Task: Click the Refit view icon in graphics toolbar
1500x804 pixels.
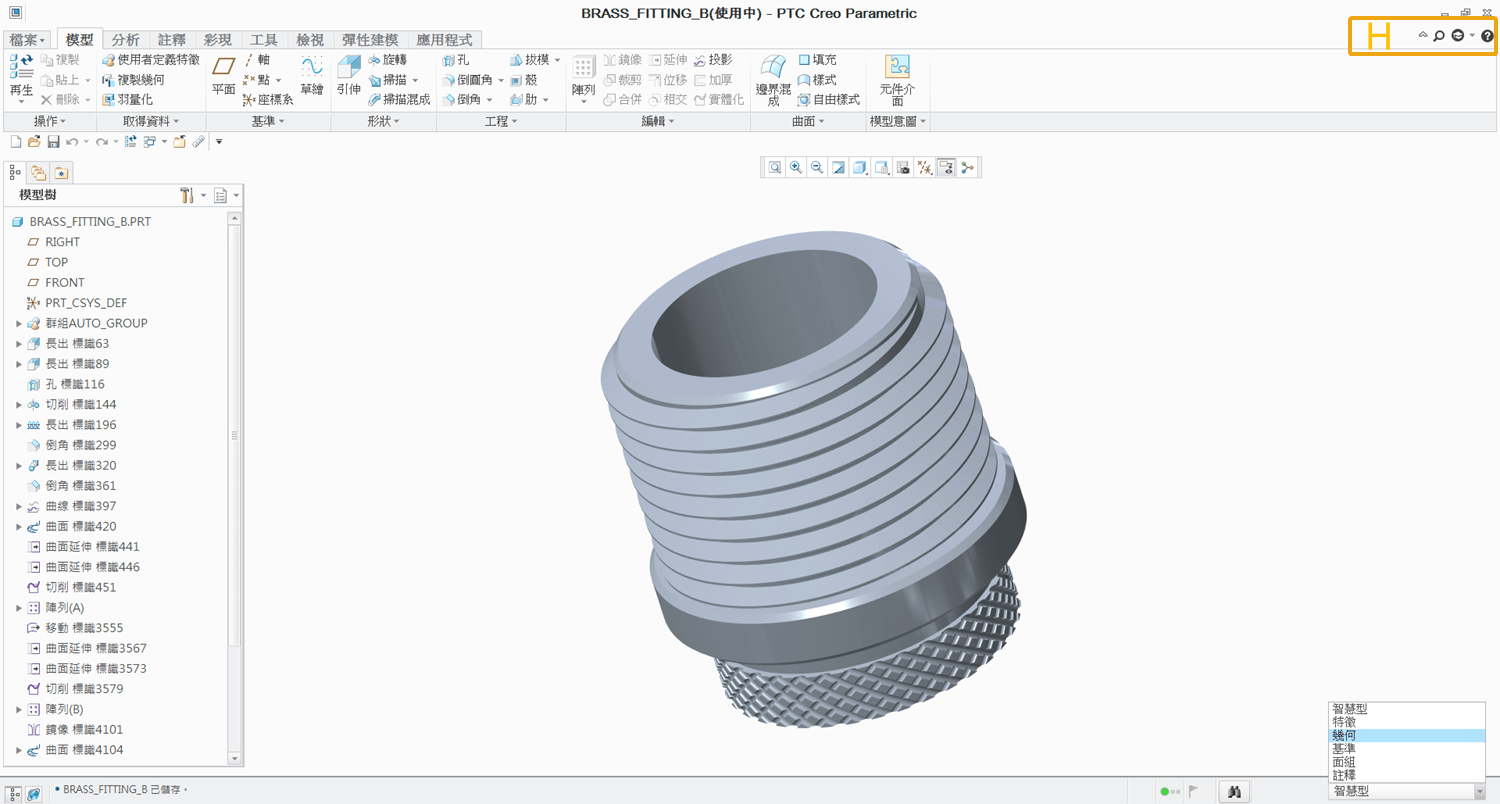Action: coord(775,168)
